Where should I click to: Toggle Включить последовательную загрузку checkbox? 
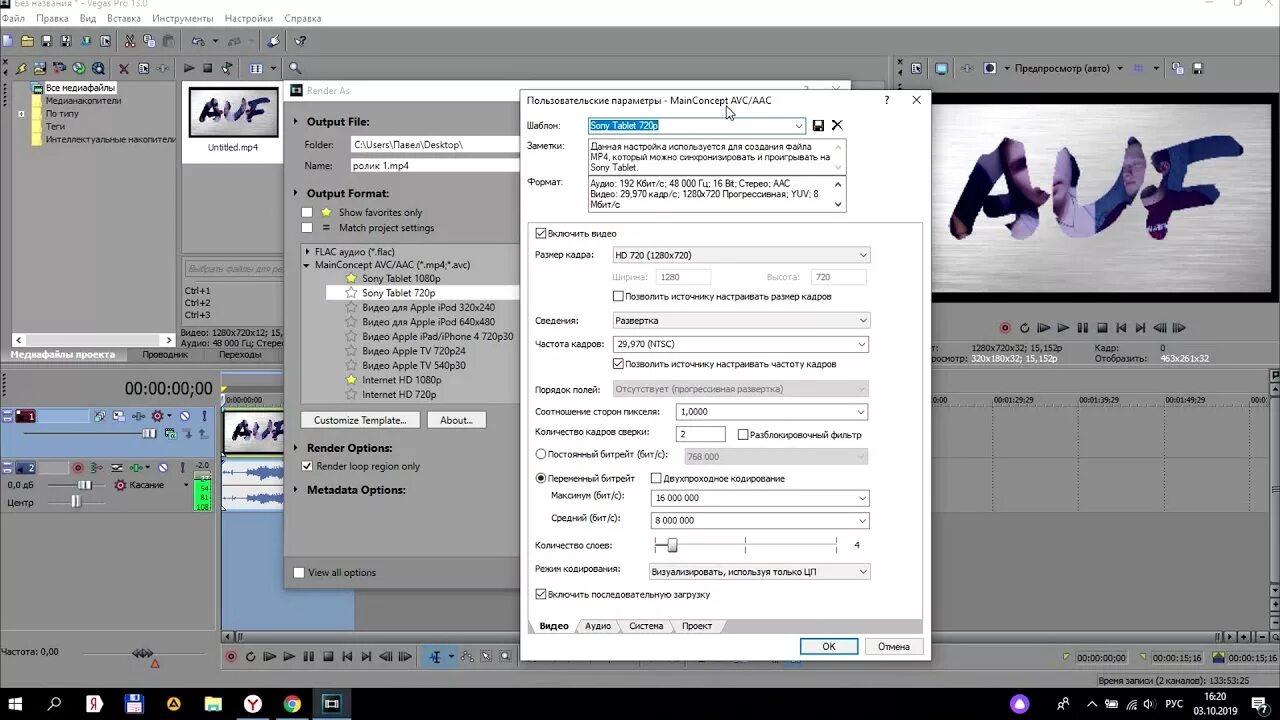[541, 594]
